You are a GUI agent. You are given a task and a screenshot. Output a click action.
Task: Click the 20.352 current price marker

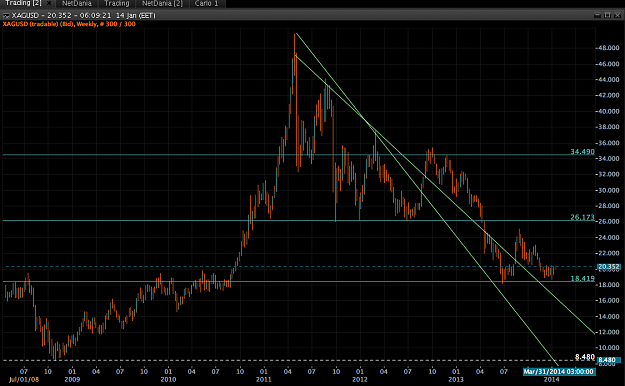[608, 267]
